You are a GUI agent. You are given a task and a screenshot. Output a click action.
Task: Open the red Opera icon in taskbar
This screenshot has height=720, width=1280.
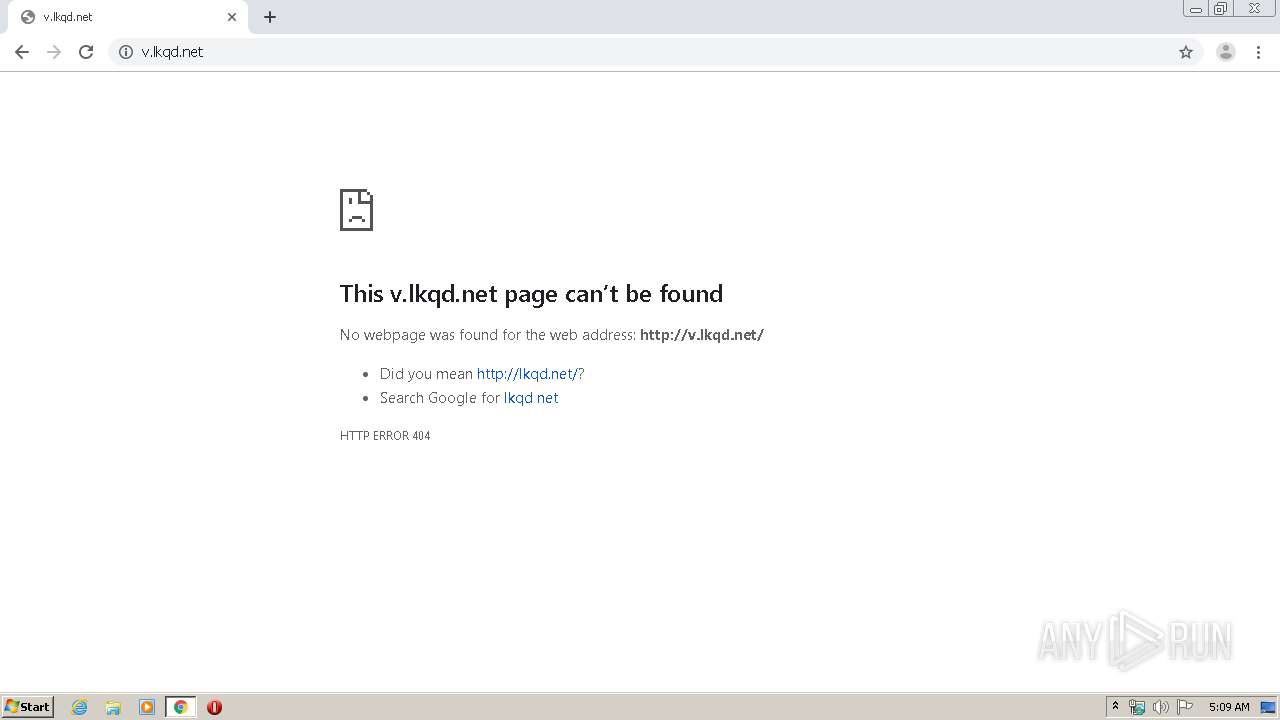pos(214,707)
